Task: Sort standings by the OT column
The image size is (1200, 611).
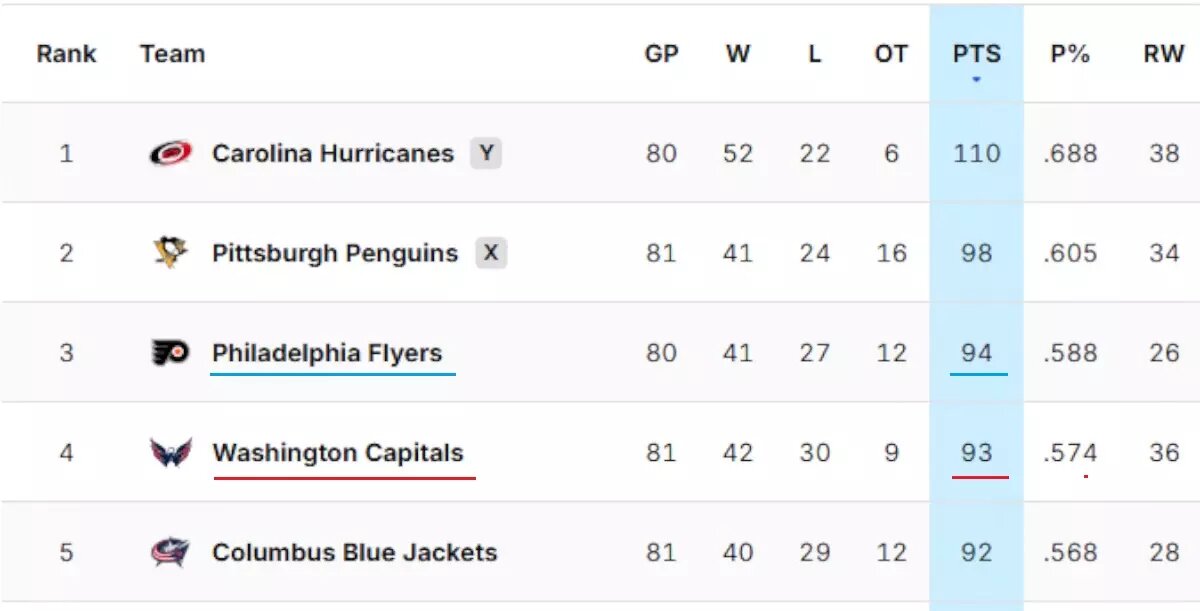Action: (x=889, y=54)
